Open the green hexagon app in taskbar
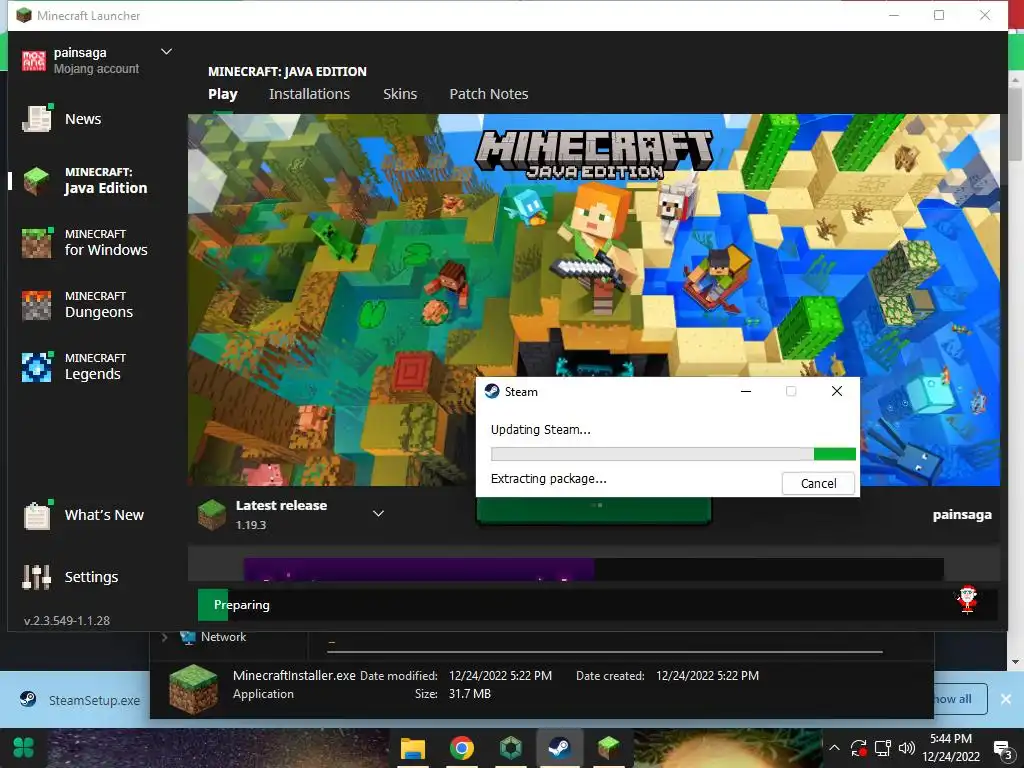This screenshot has width=1024, height=768. 510,748
